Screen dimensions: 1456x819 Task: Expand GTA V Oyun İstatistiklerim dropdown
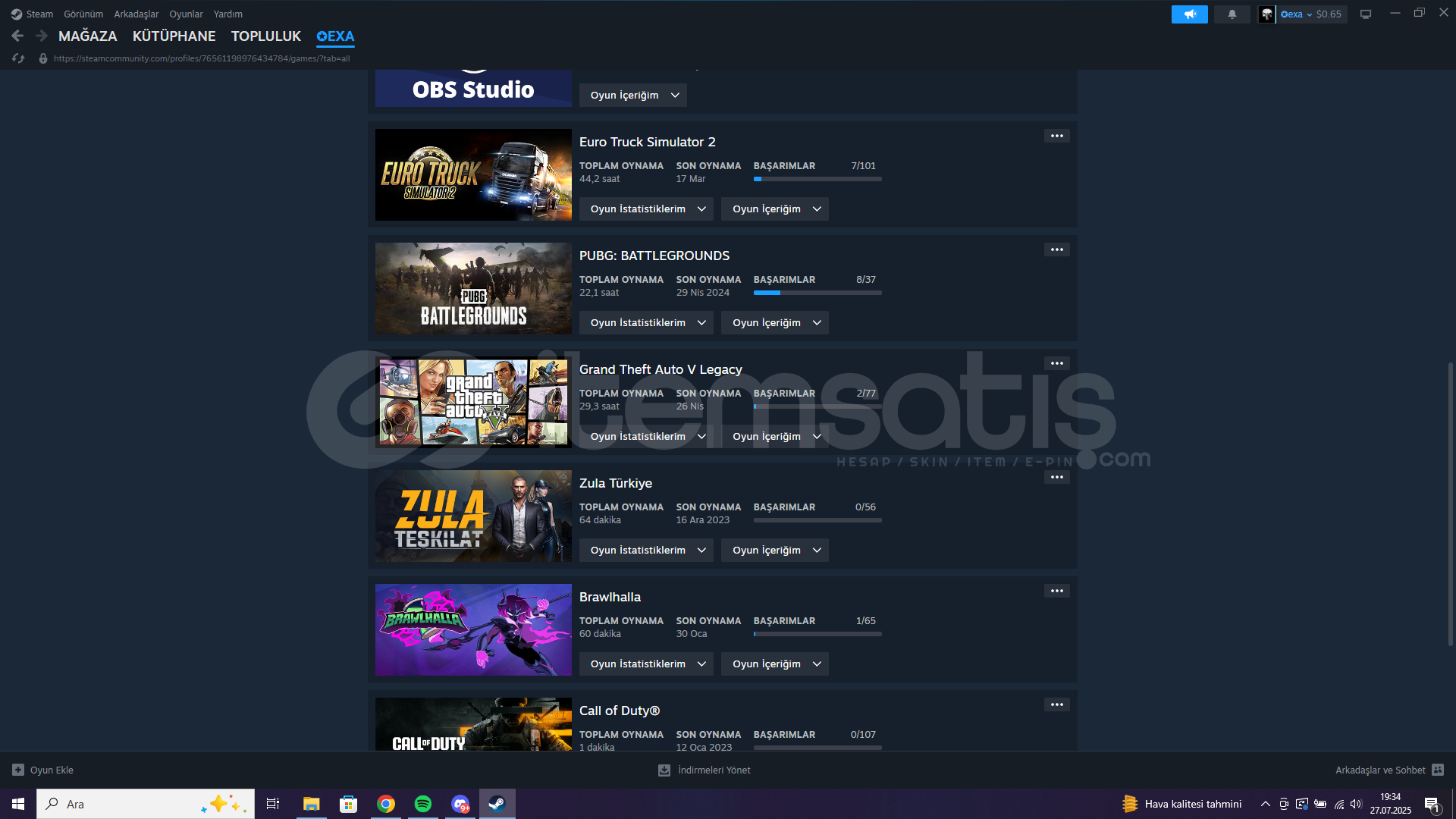tap(646, 436)
